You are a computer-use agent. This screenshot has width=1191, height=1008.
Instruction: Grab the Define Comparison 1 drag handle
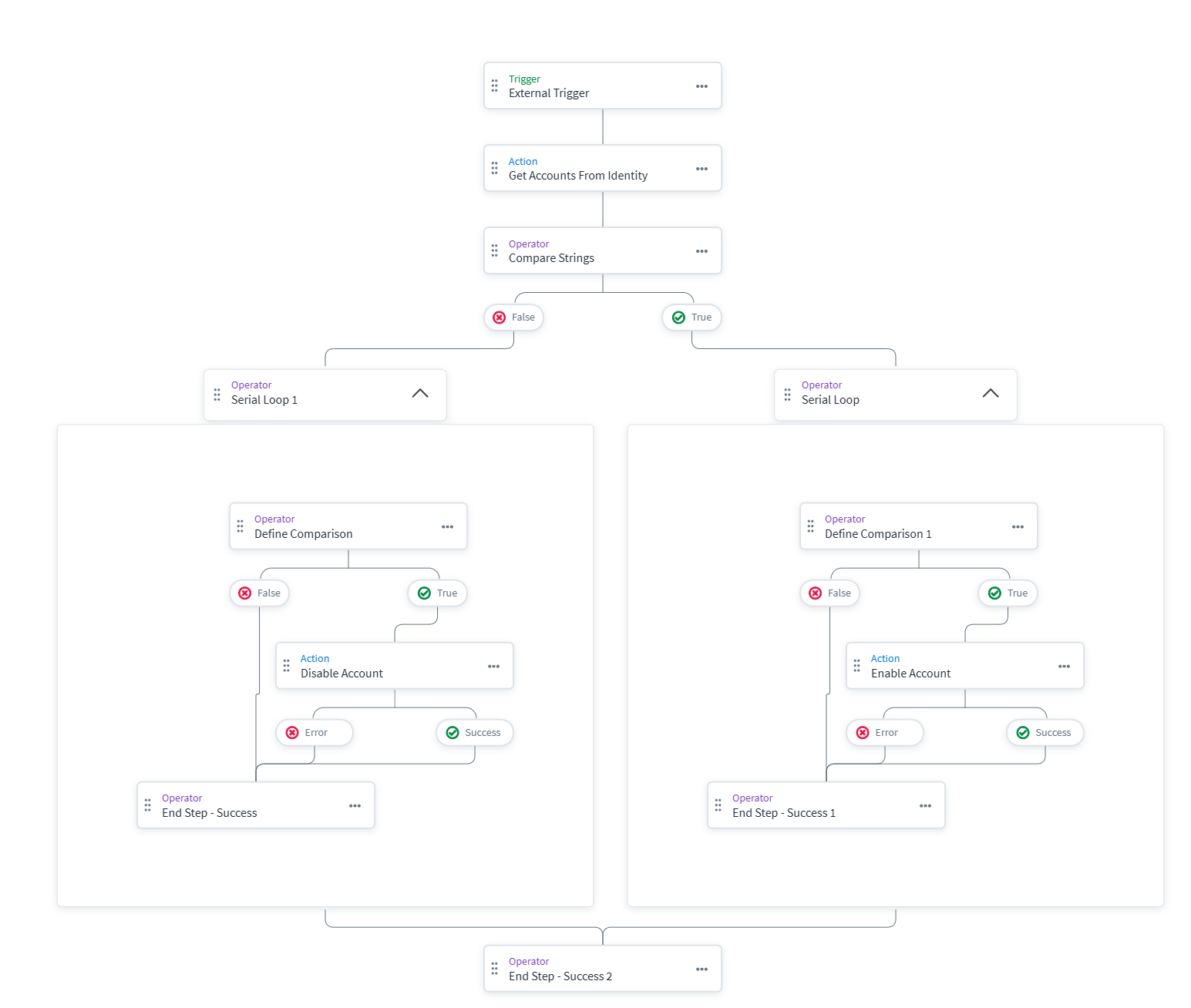tap(811, 526)
